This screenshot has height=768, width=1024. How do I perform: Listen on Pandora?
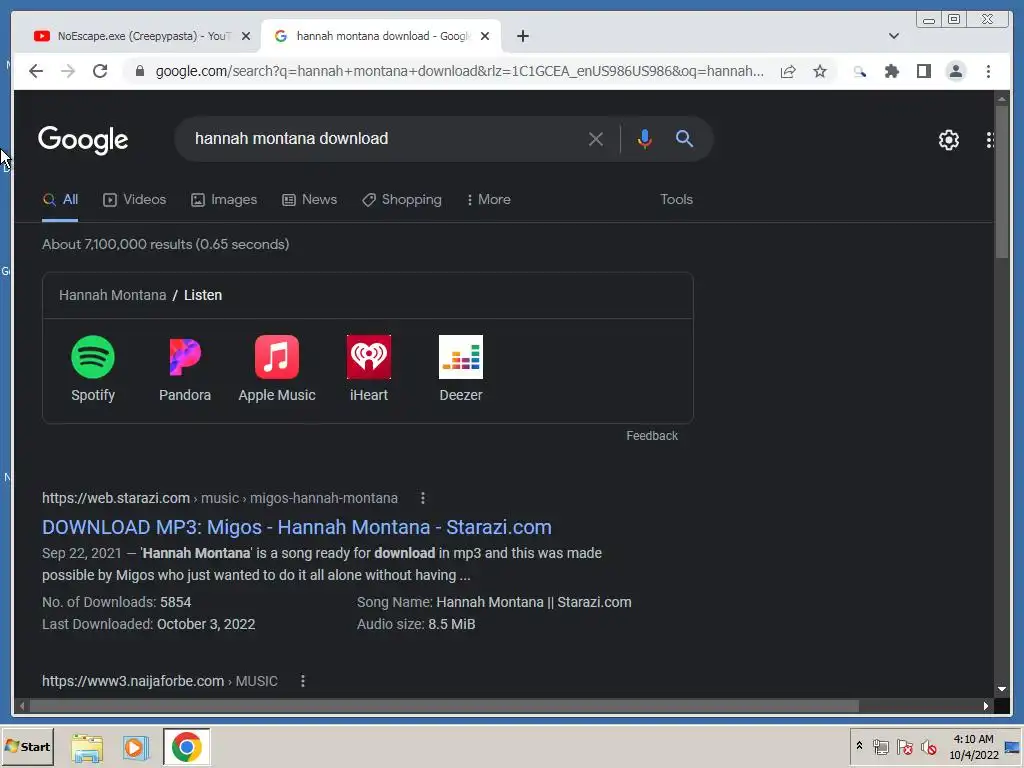point(185,369)
